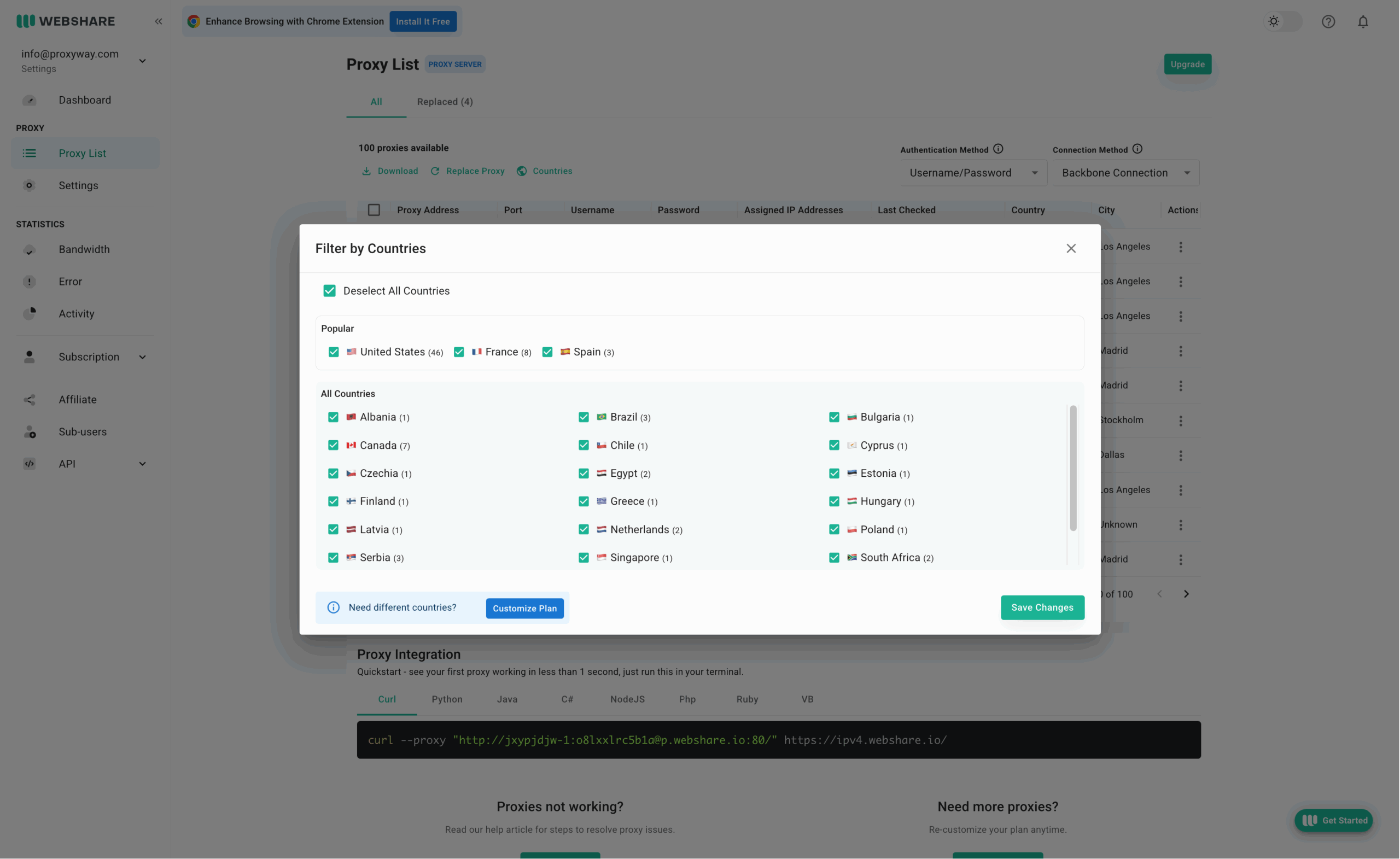This screenshot has width=1400, height=859.
Task: Switch to the Replaced (4) tab
Action: (x=445, y=102)
